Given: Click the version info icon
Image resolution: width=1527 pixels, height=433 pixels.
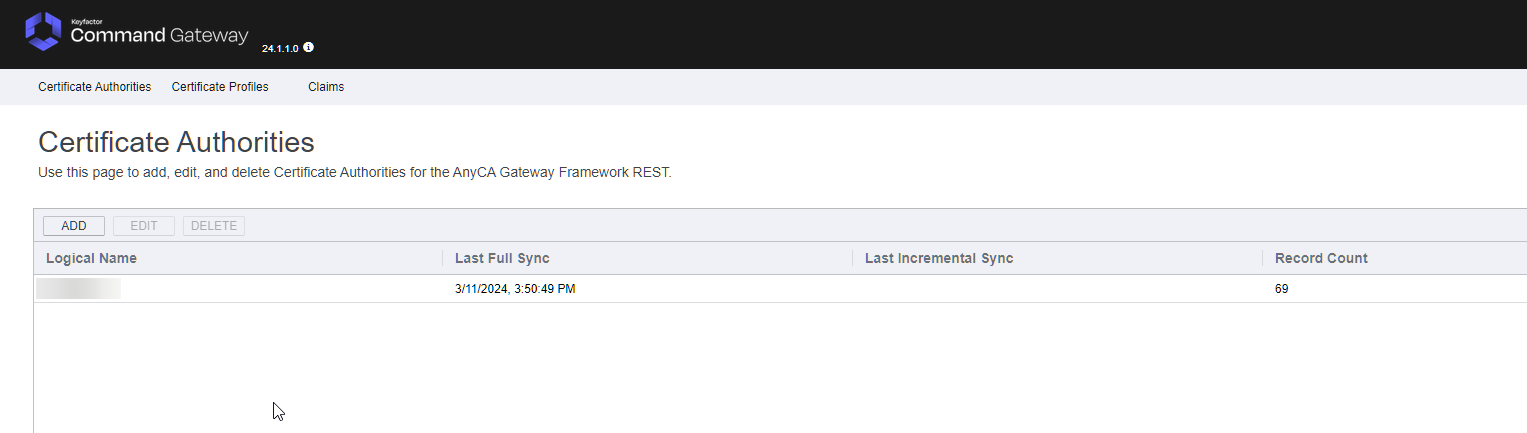Looking at the screenshot, I should pos(308,47).
